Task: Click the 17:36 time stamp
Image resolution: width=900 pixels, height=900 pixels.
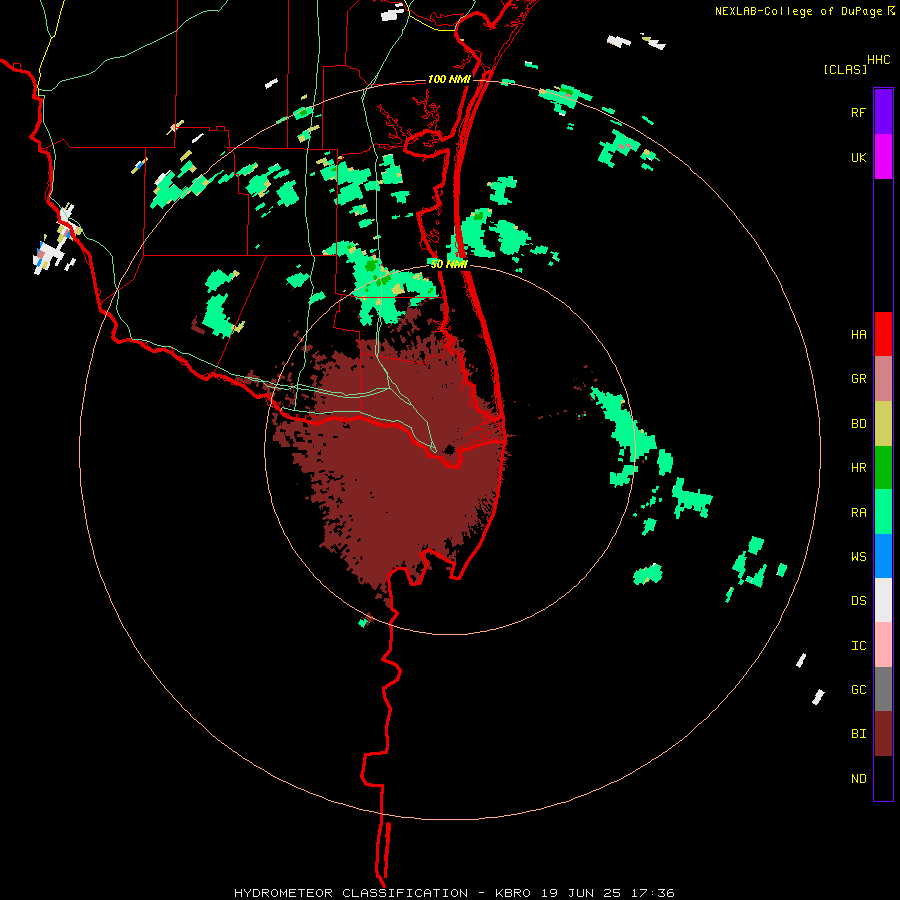Action: pos(653,893)
